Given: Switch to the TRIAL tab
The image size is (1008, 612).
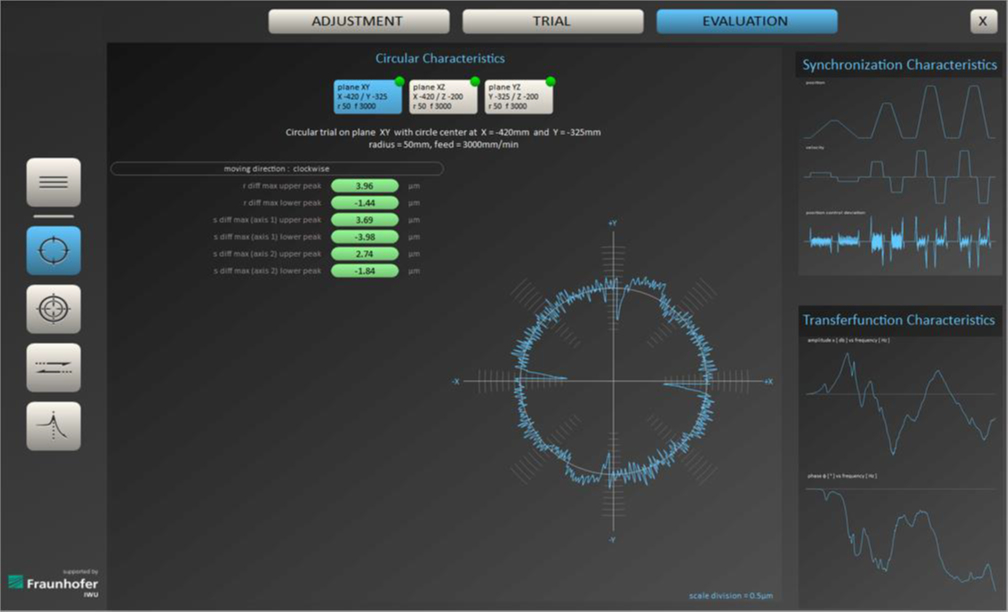Looking at the screenshot, I should click(x=552, y=21).
